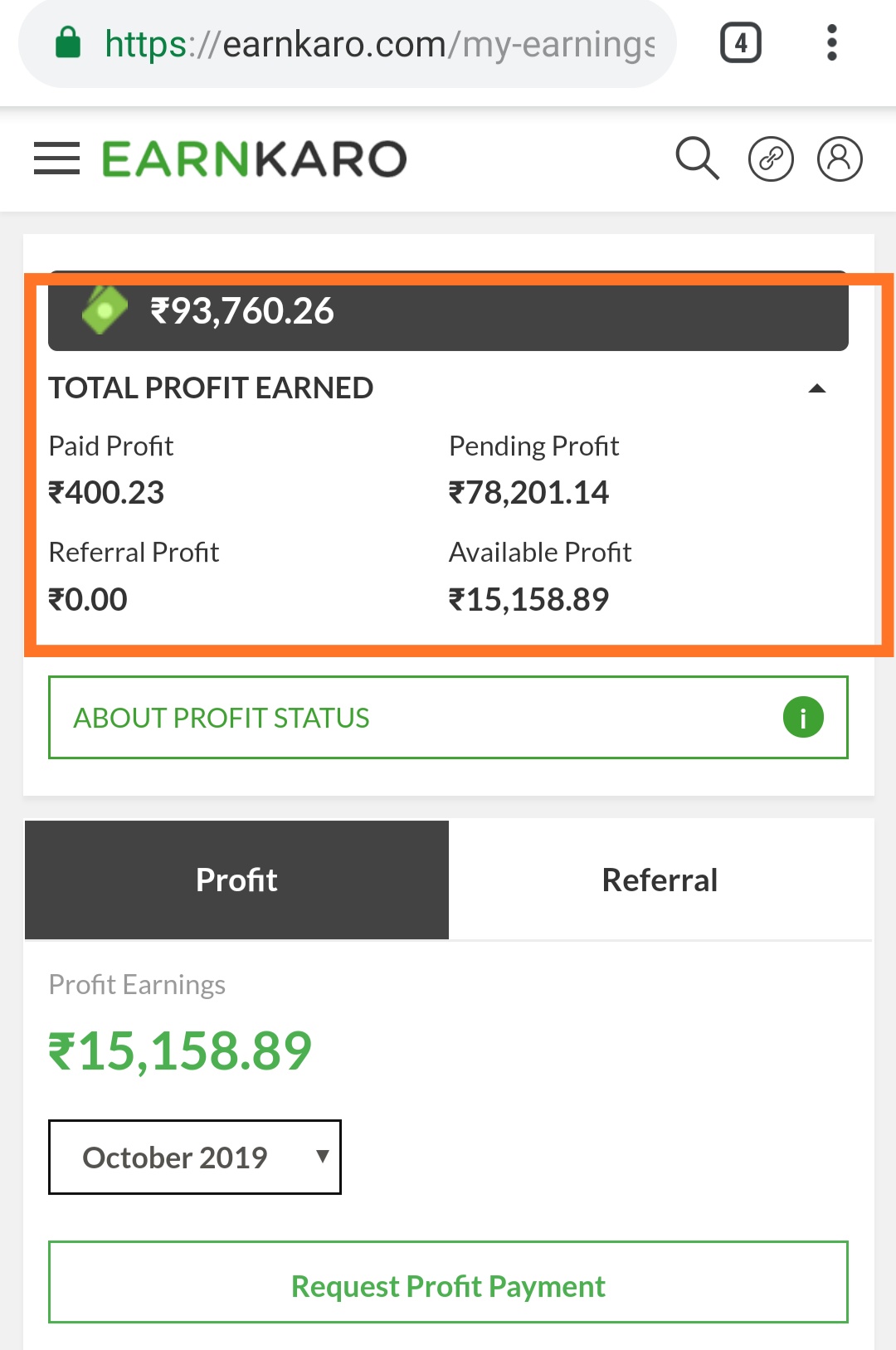Image resolution: width=896 pixels, height=1350 pixels.
Task: Tap the green wallet icon
Action: [x=105, y=310]
